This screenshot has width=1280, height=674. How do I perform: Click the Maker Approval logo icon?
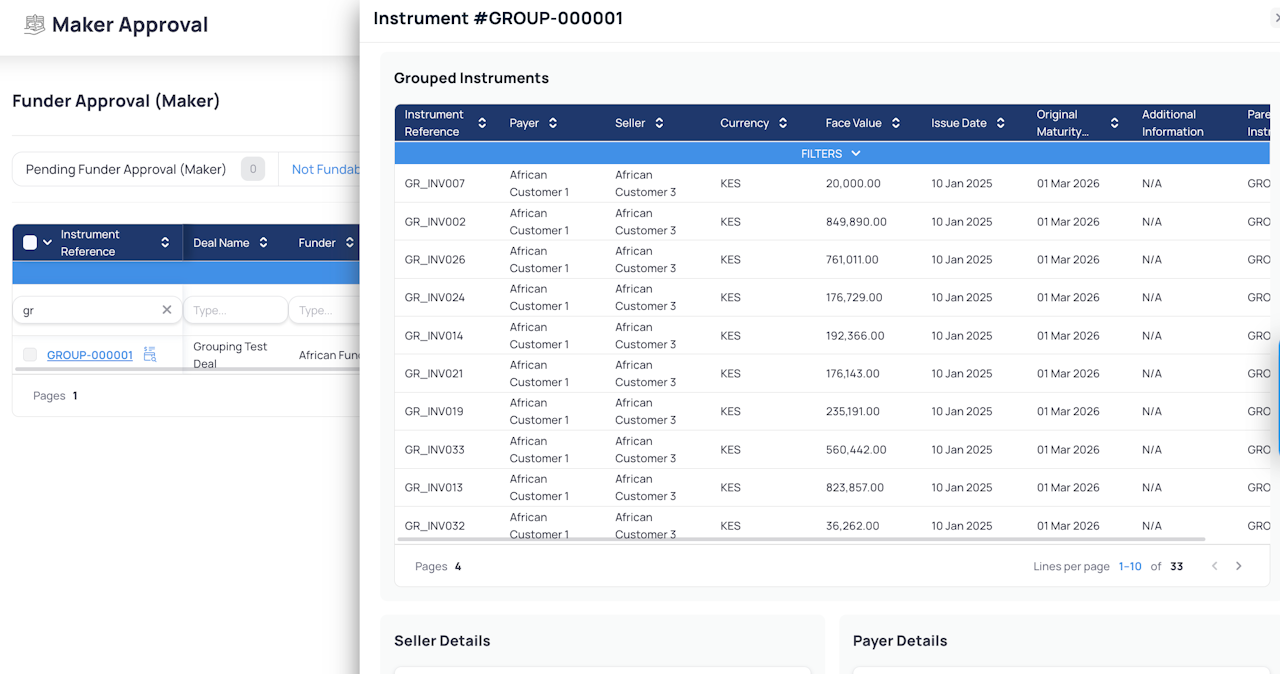tap(34, 25)
